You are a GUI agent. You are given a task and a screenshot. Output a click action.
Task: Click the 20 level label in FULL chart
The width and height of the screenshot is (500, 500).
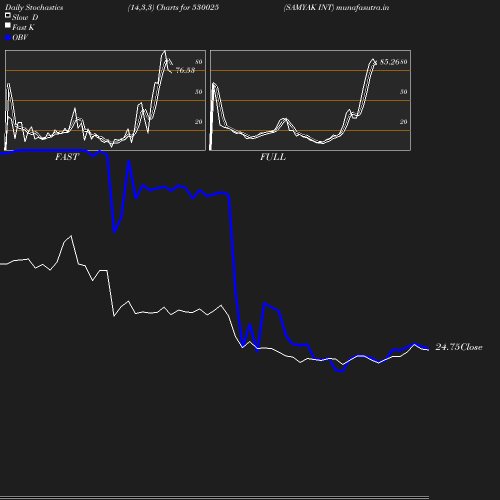pyautogui.click(x=404, y=122)
